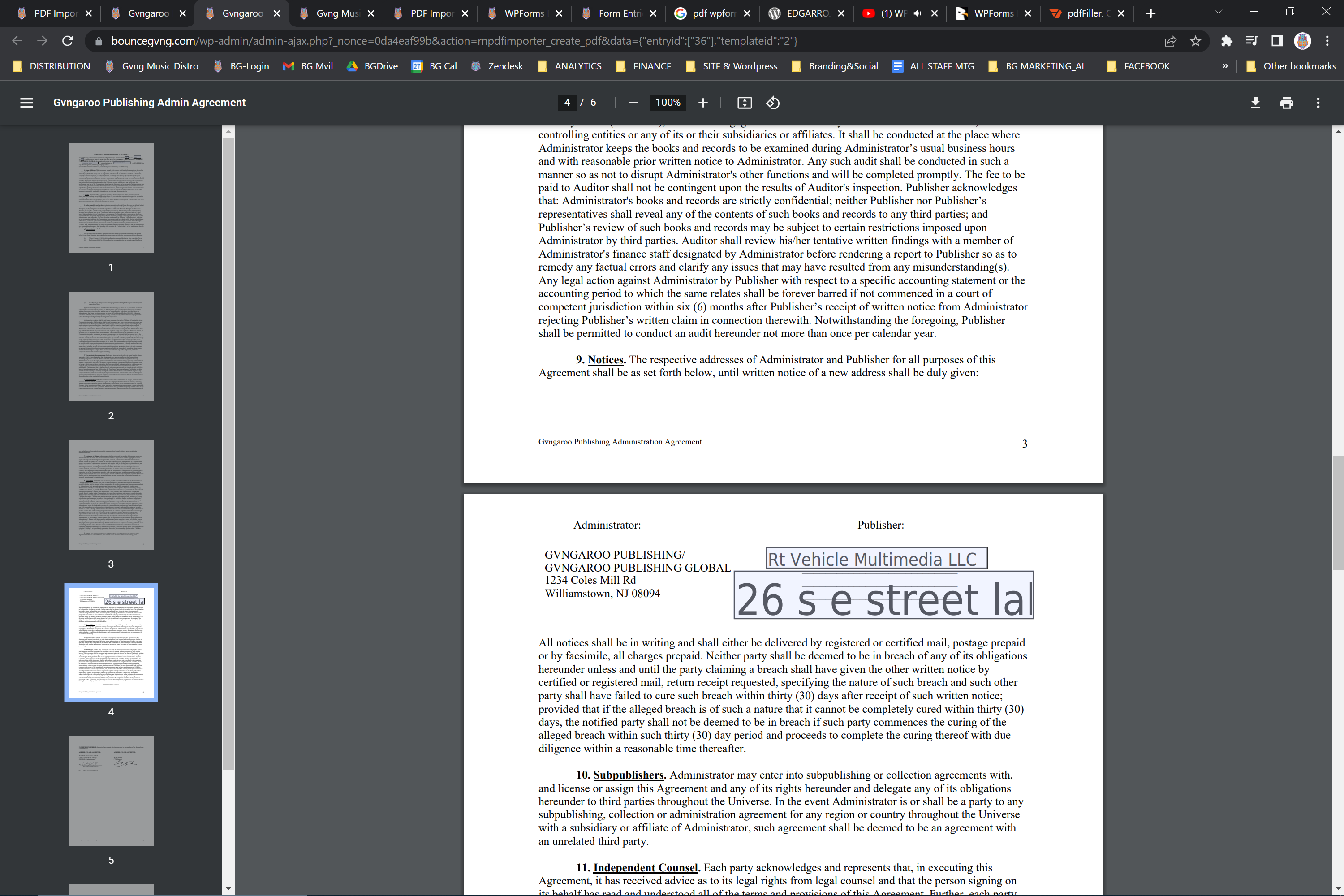Rotate the PDF counterclockwise

[x=772, y=103]
